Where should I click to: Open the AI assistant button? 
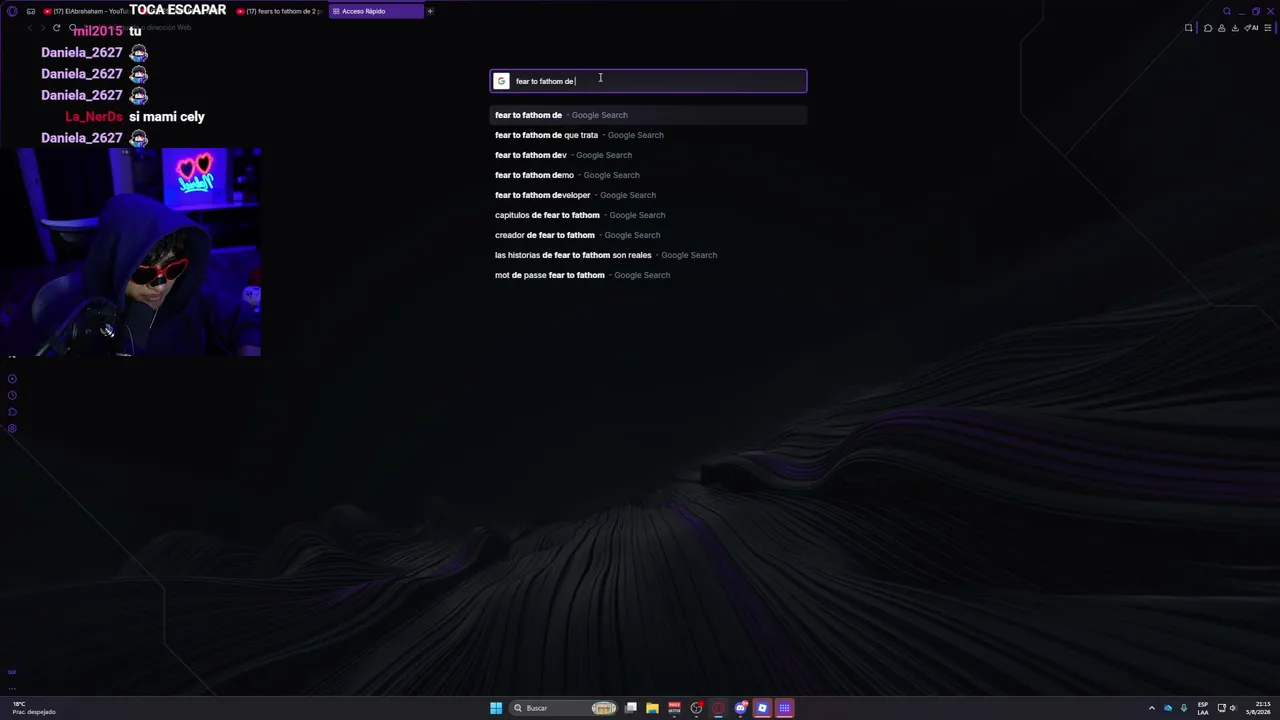pyautogui.click(x=1251, y=28)
